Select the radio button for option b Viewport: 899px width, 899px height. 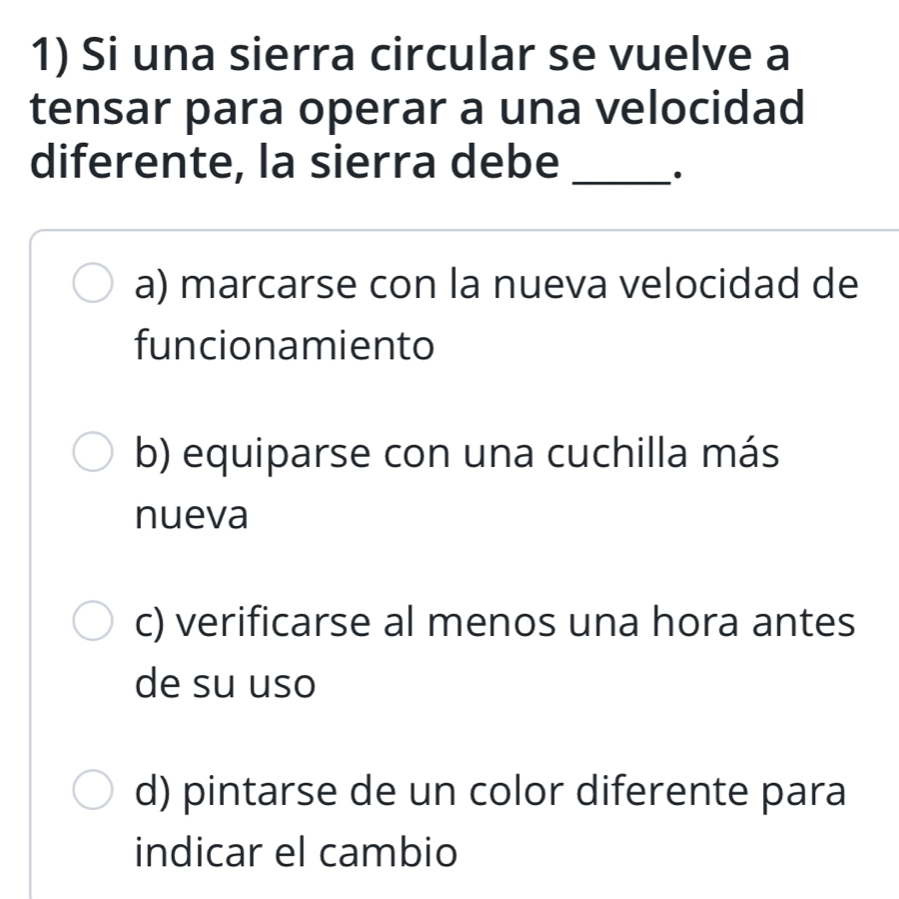[x=91, y=452]
